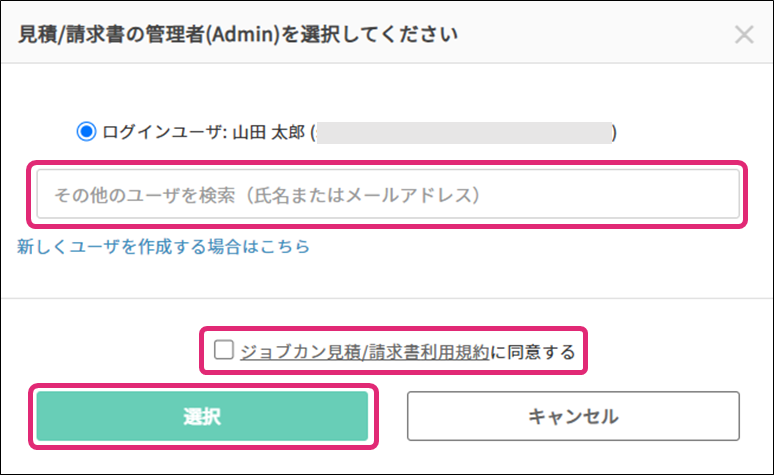Open the 新しくユーザを作成する場合はこちら link

pyautogui.click(x=163, y=246)
